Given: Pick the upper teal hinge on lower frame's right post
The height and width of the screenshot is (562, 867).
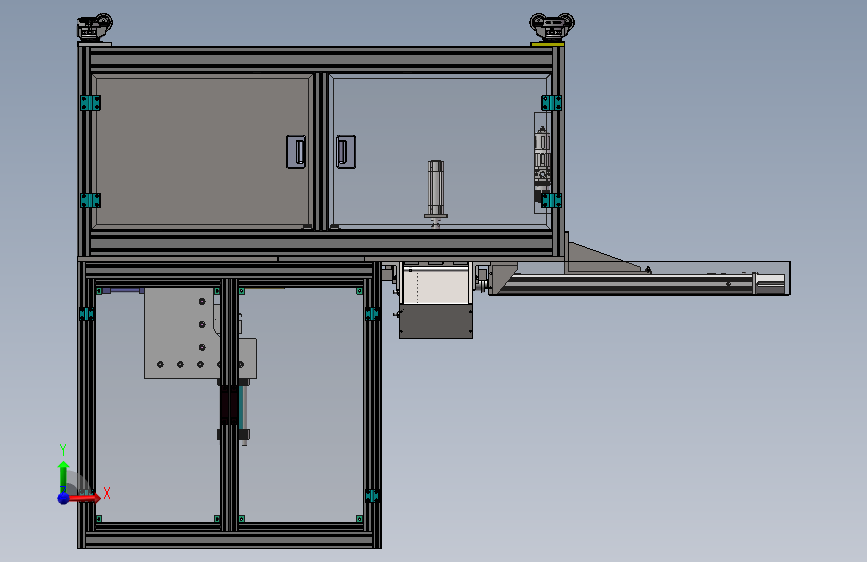Looking at the screenshot, I should tap(372, 314).
